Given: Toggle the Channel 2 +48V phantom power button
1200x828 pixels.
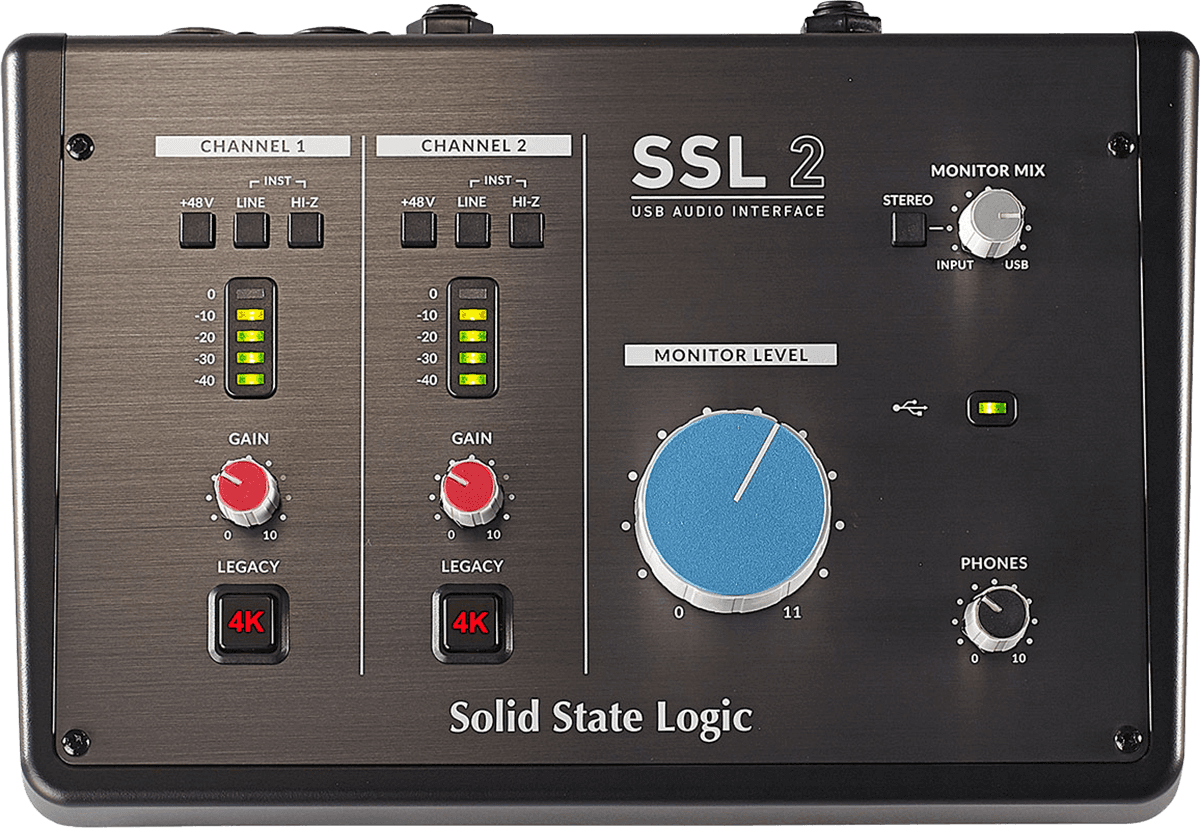Looking at the screenshot, I should pyautogui.click(x=418, y=230).
